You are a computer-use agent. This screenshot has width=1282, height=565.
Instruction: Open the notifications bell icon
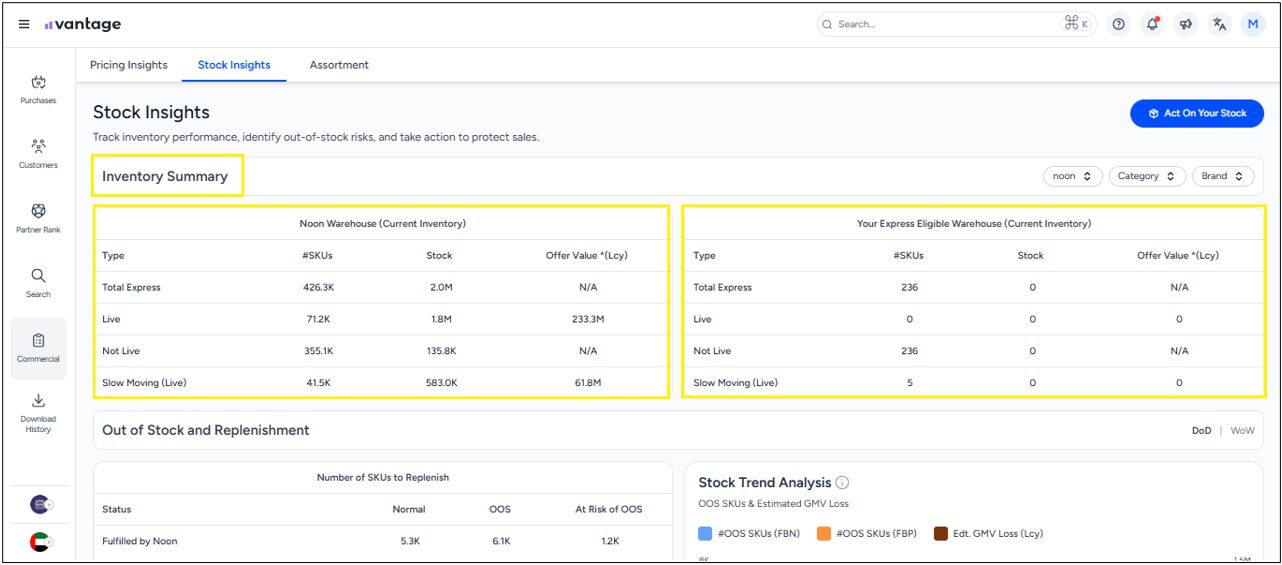pyautogui.click(x=1152, y=25)
